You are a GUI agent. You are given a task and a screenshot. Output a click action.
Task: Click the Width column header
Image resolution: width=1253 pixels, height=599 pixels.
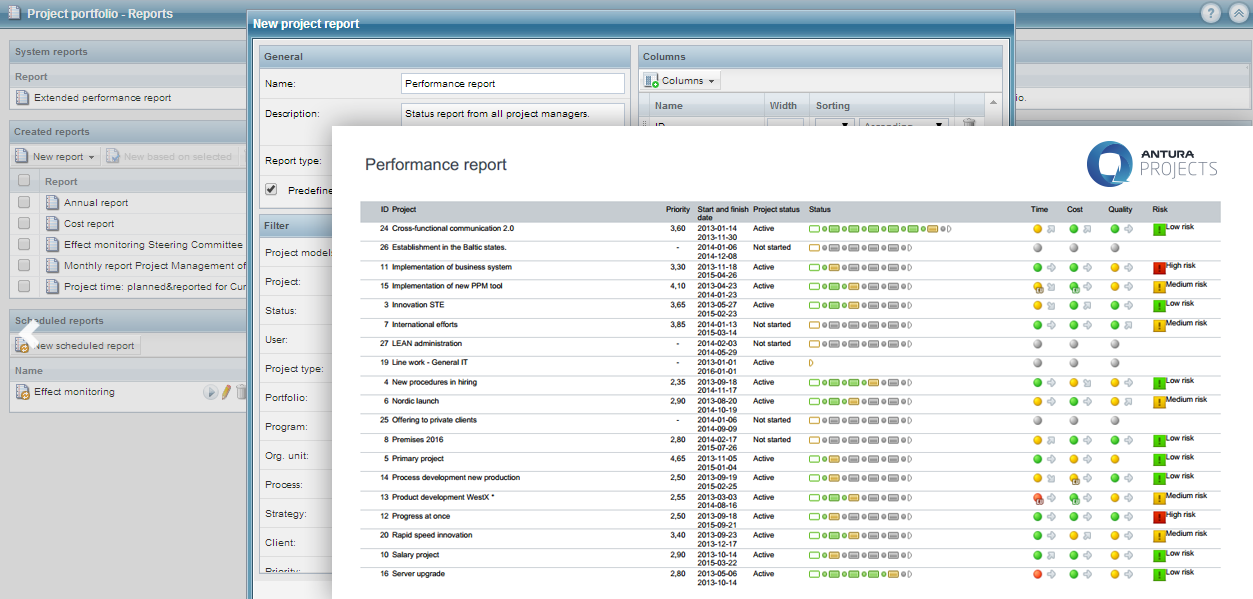(783, 105)
